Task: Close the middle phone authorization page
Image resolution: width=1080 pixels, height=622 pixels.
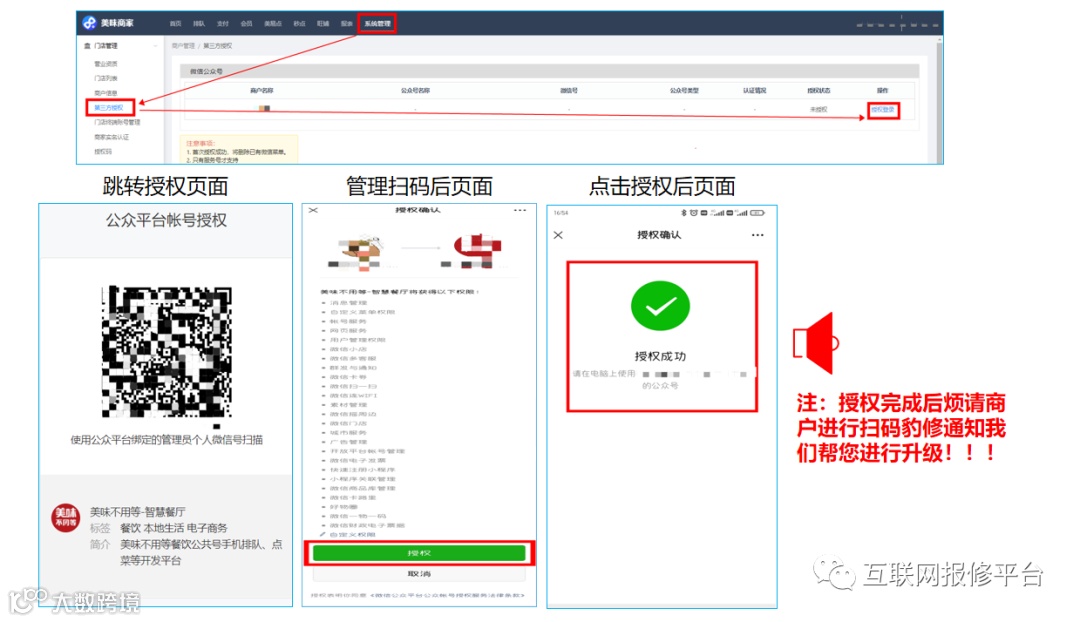Action: pos(313,210)
